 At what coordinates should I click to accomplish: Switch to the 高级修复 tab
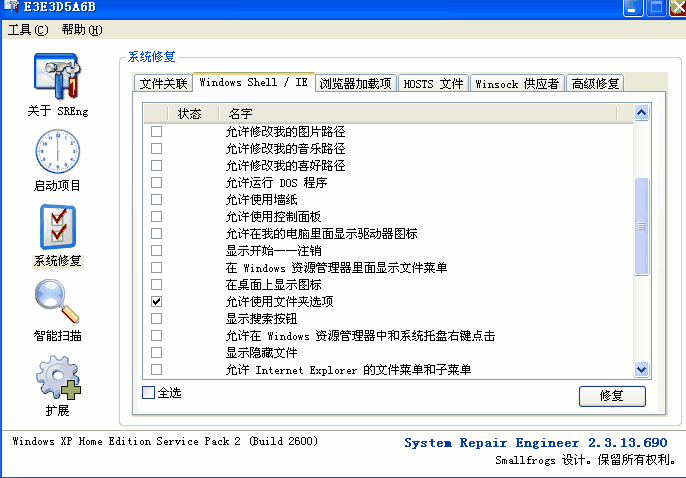coord(595,83)
